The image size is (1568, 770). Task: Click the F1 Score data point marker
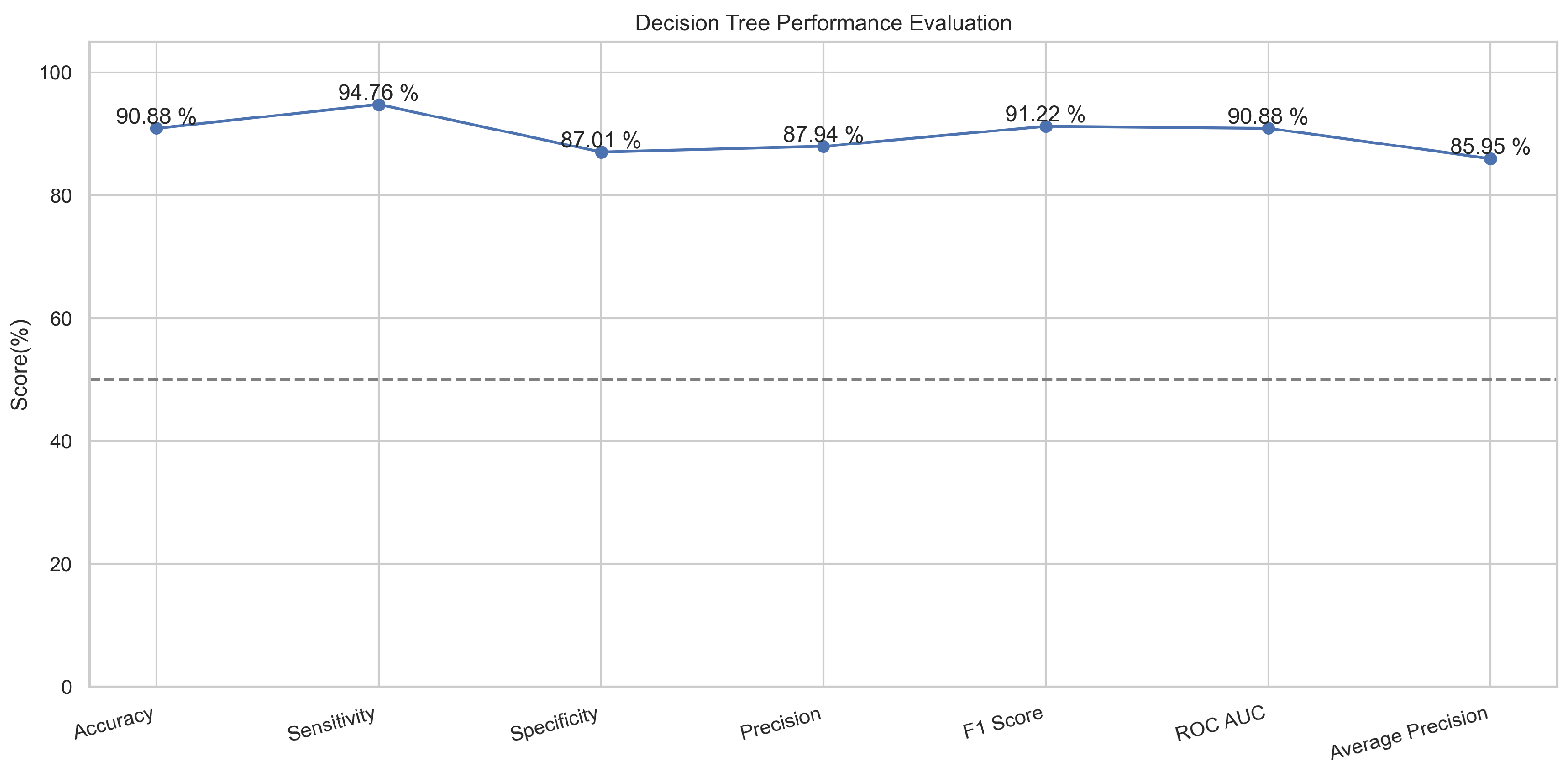(x=1046, y=126)
